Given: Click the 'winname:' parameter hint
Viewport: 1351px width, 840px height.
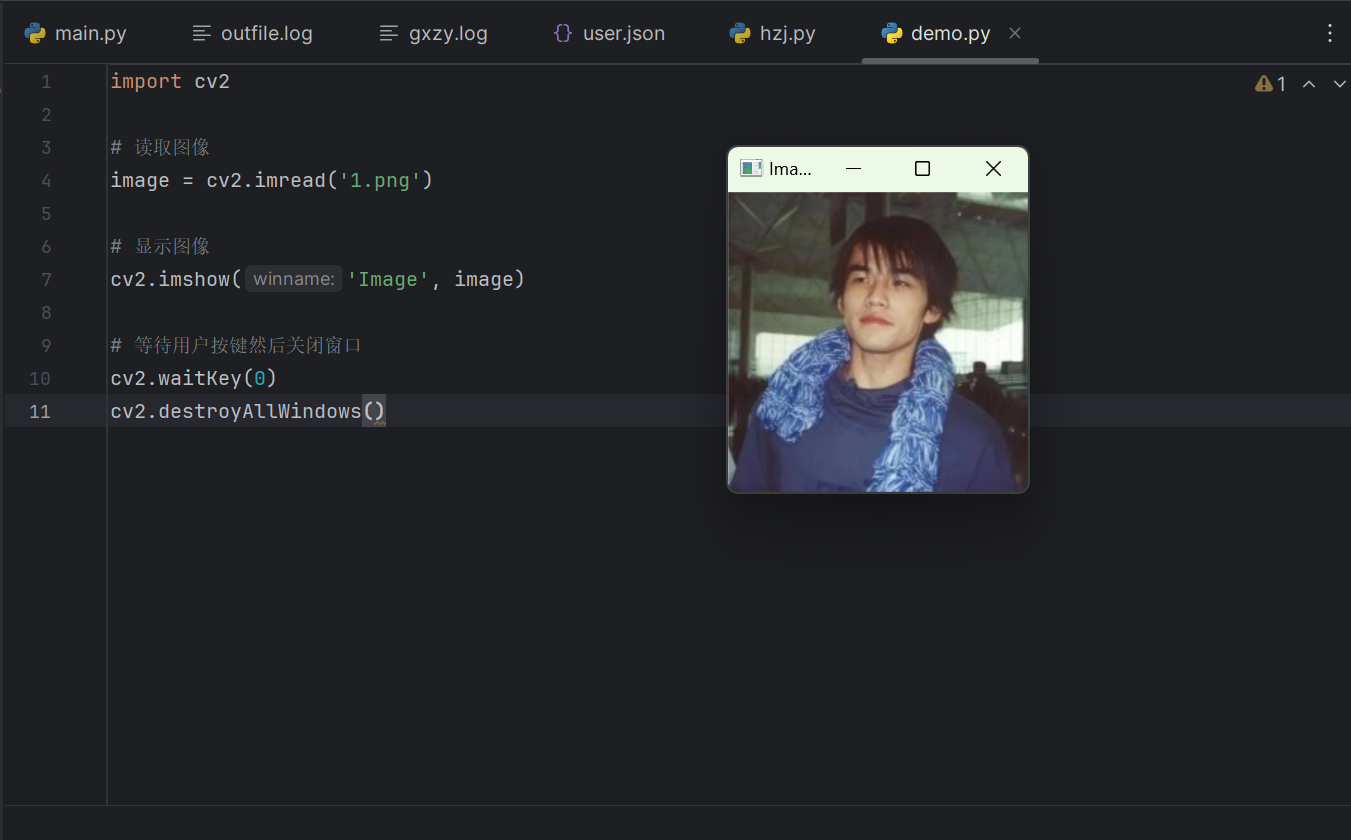Looking at the screenshot, I should pos(294,280).
